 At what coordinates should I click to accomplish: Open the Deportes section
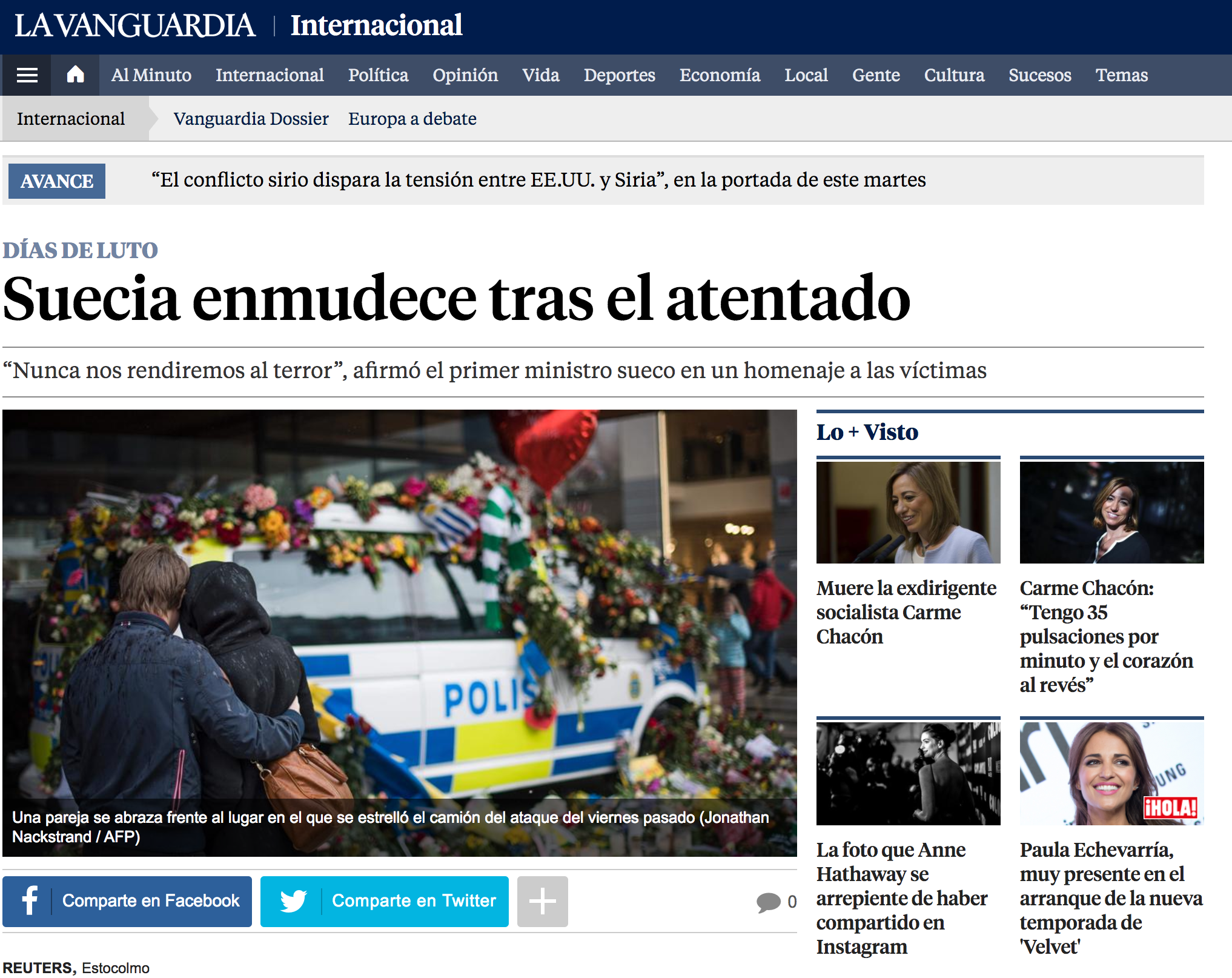click(620, 75)
